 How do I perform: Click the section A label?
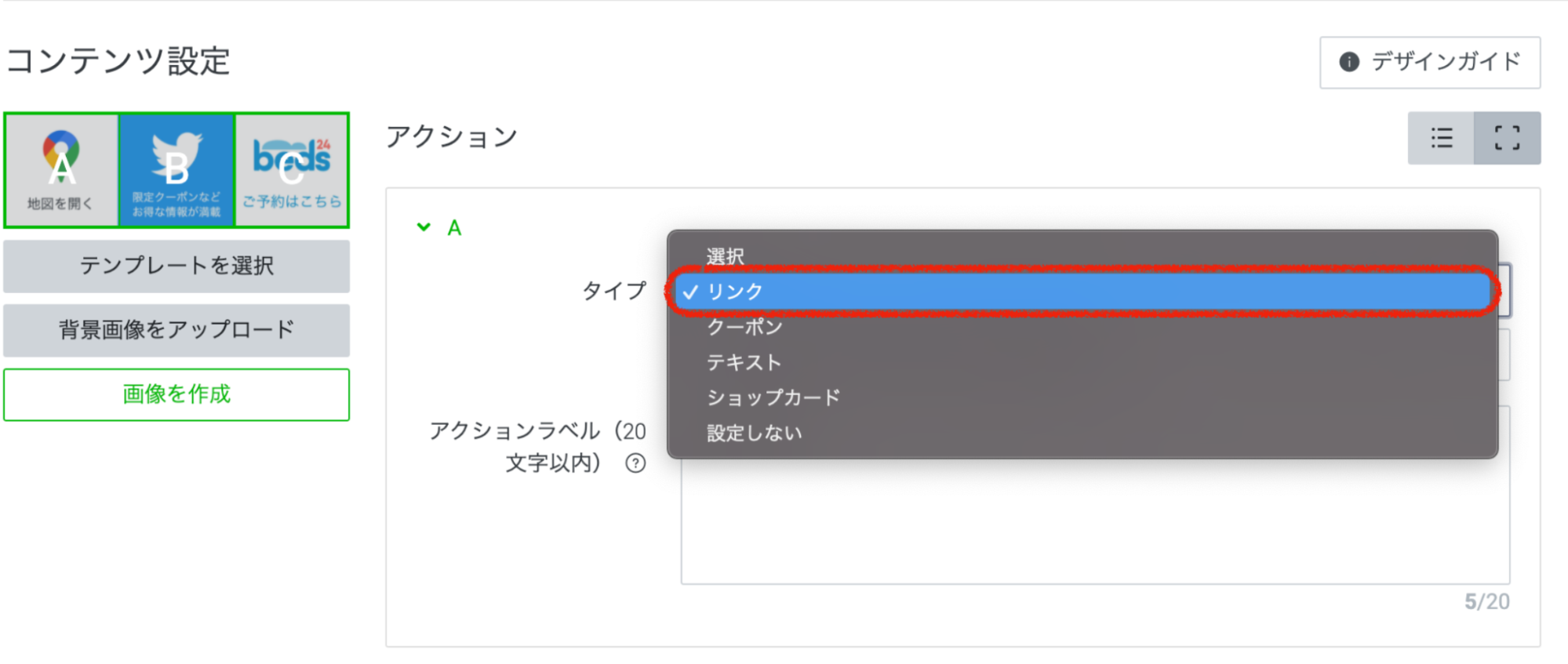(x=454, y=228)
